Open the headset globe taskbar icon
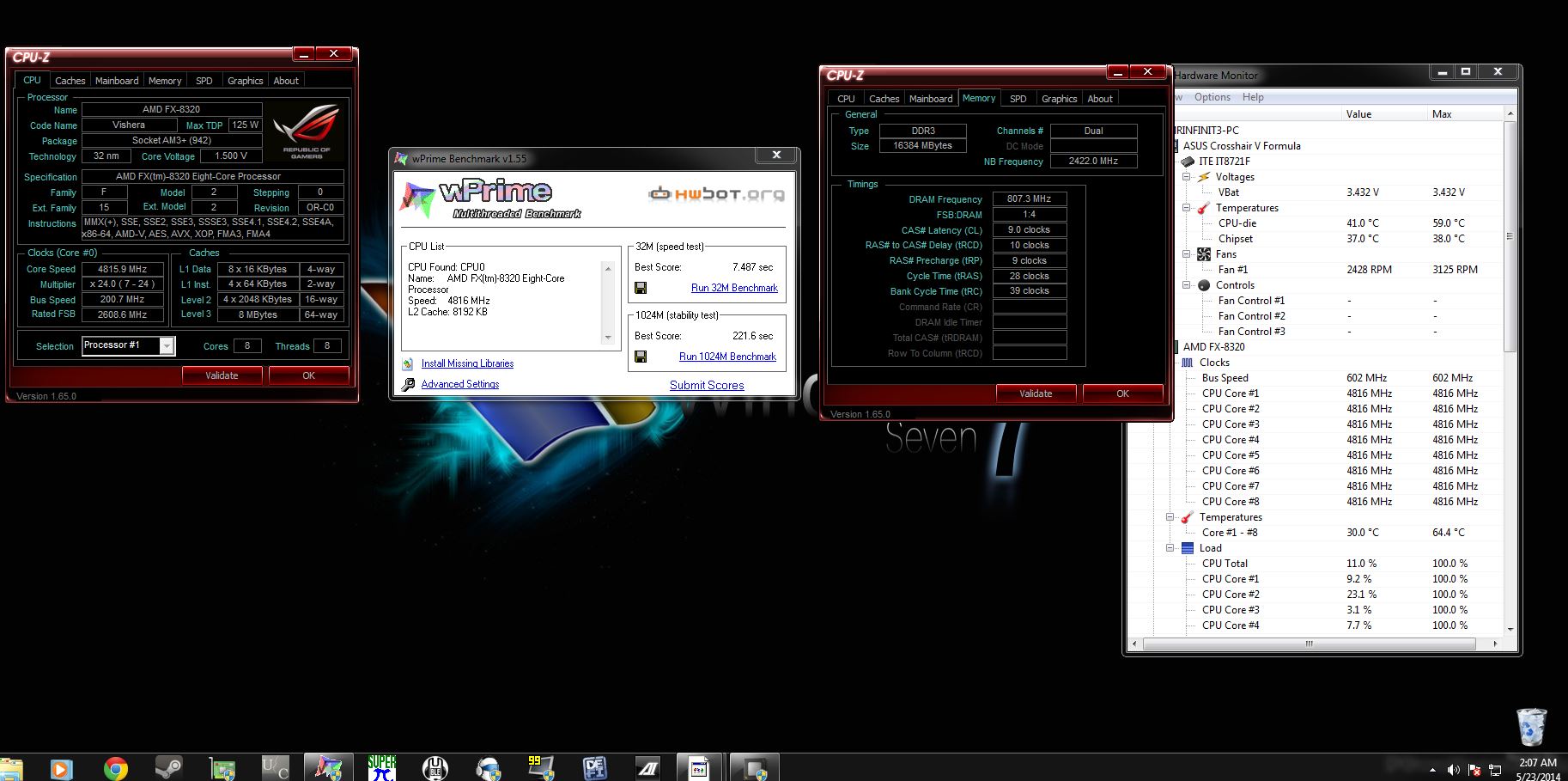Viewport: 1568px width, 781px height. pos(489,767)
